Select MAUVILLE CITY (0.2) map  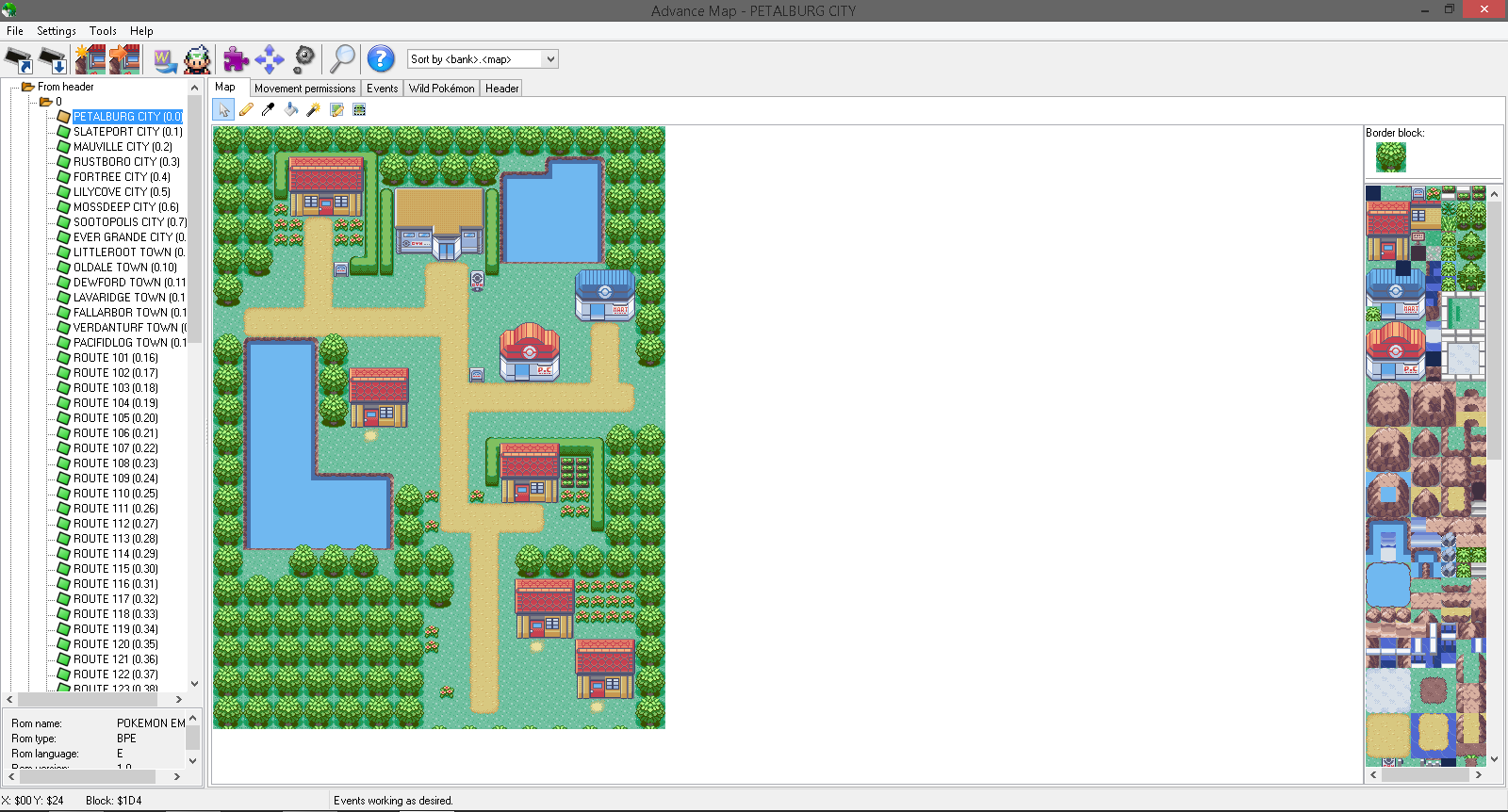pos(123,147)
